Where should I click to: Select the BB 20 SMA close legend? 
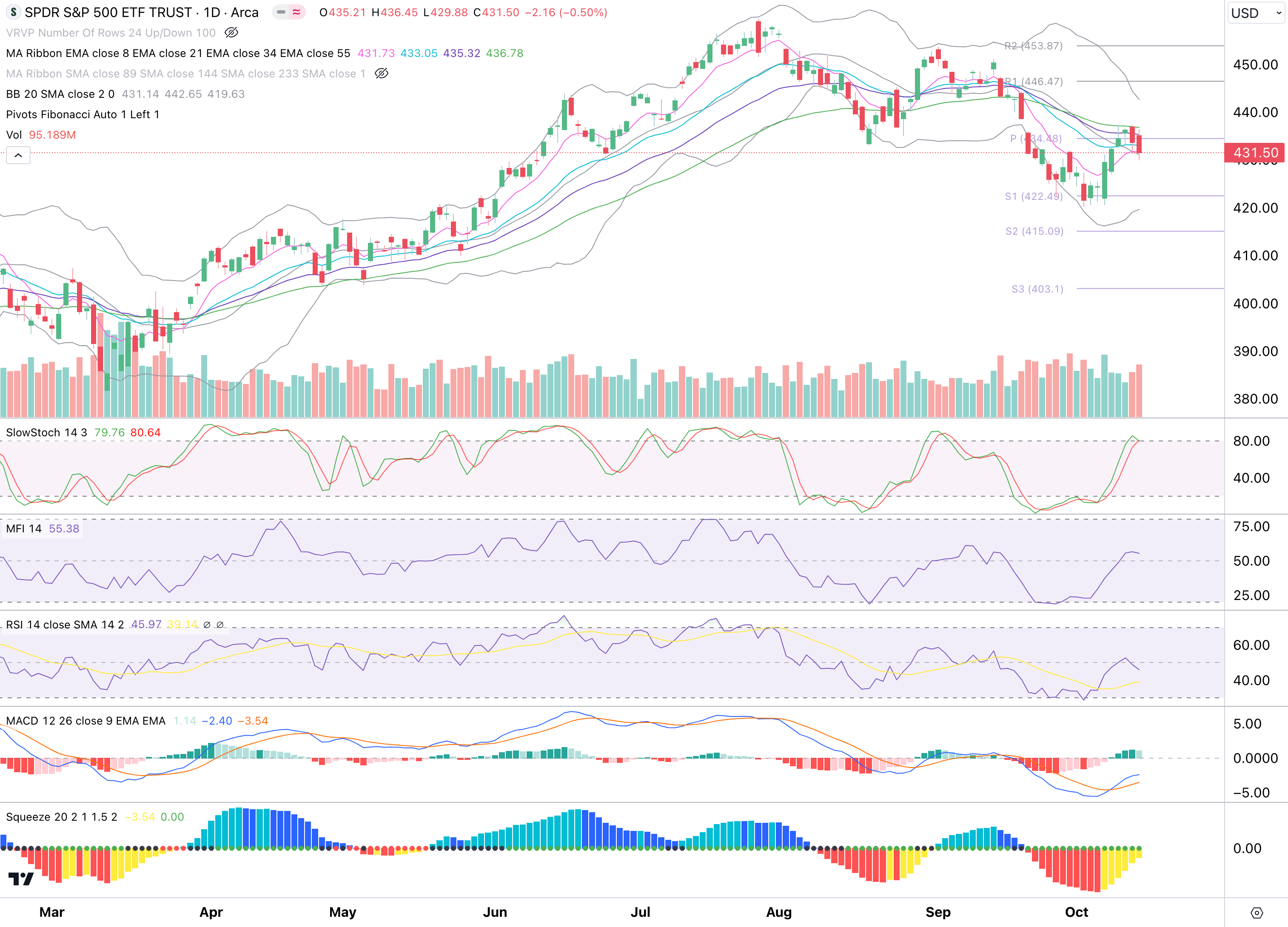60,94
